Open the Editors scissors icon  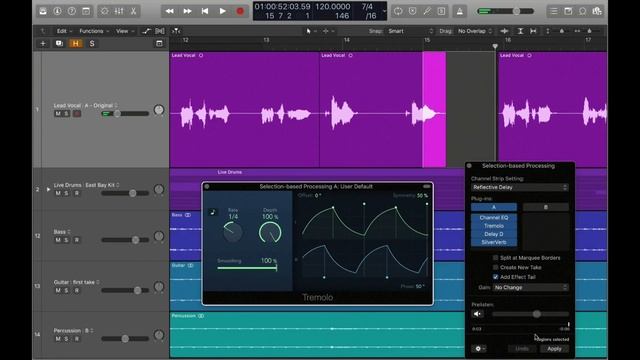pos(133,11)
